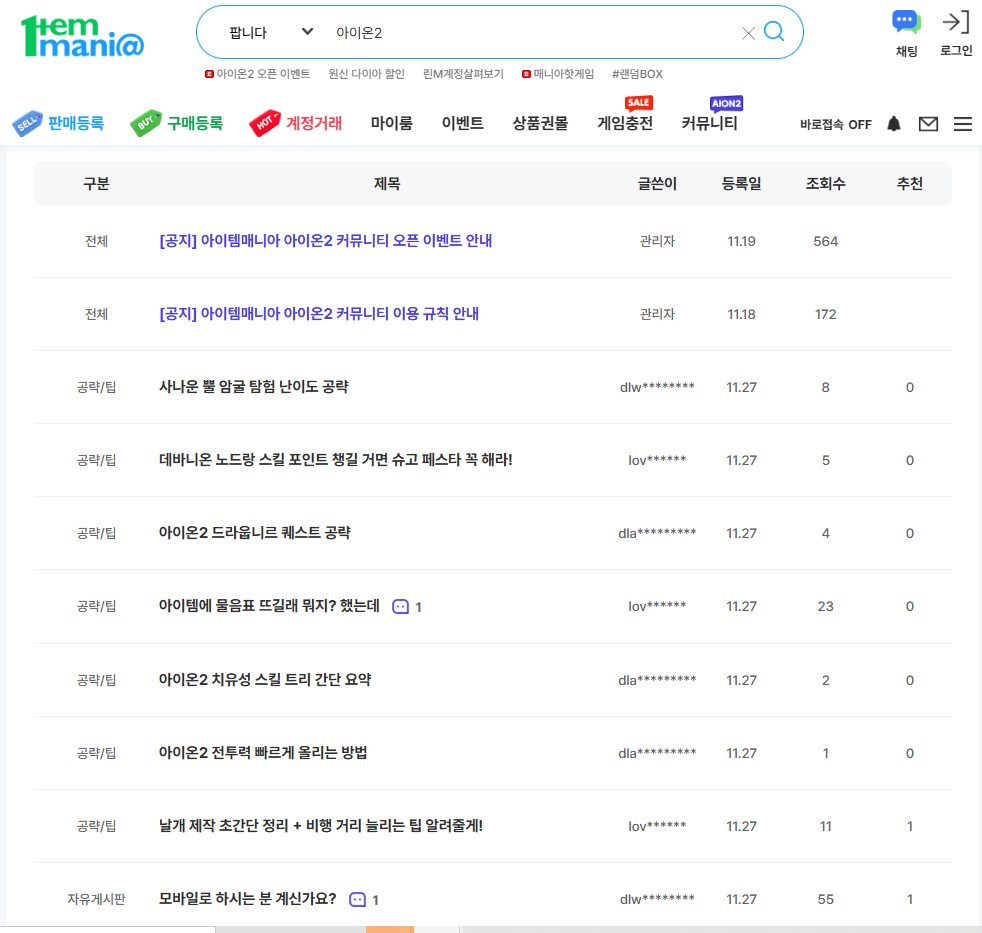Click 원신 다이아 할인 quick link
The width and height of the screenshot is (982, 933).
[366, 74]
